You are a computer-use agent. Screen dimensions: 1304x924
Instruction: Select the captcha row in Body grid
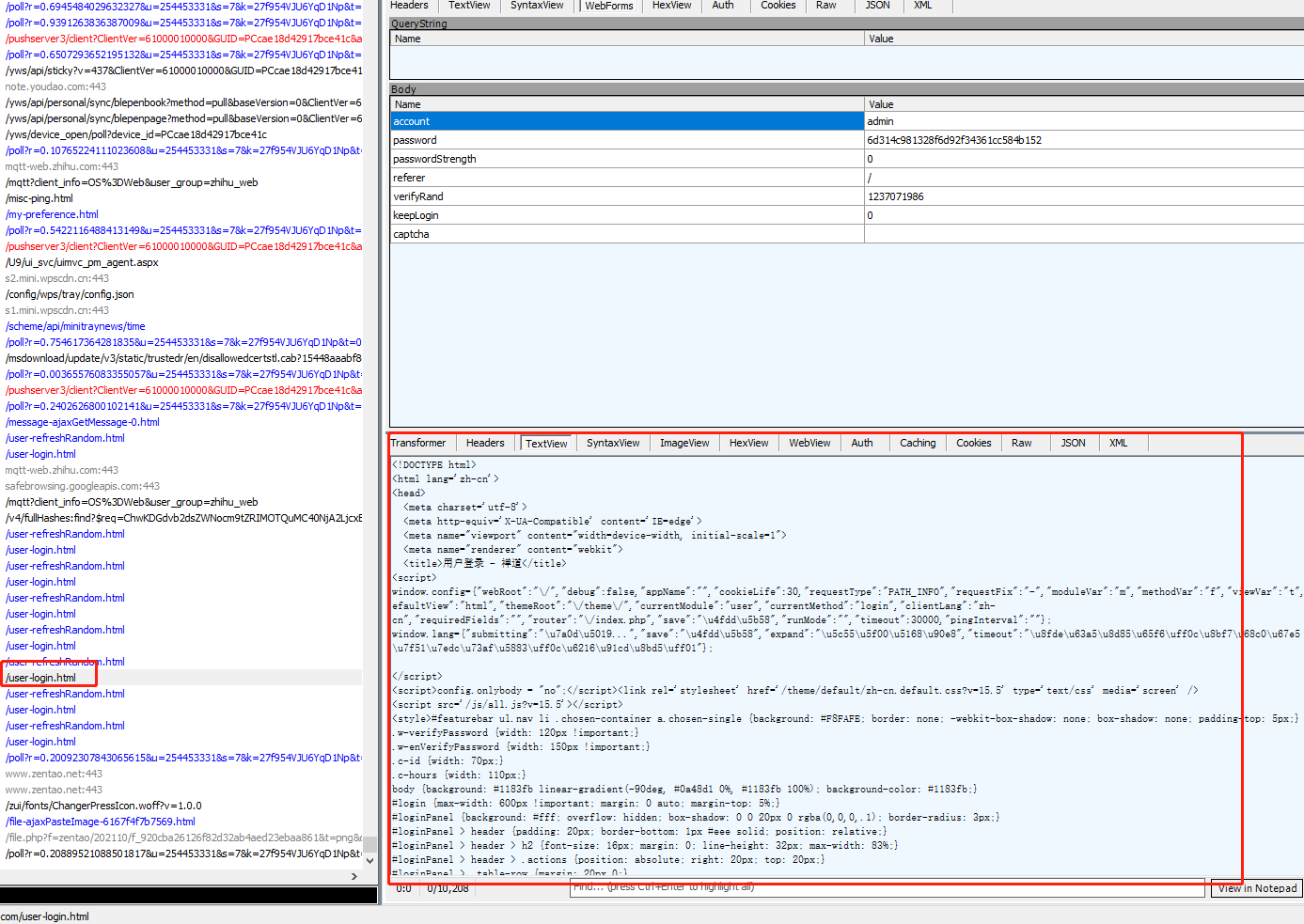coord(411,234)
